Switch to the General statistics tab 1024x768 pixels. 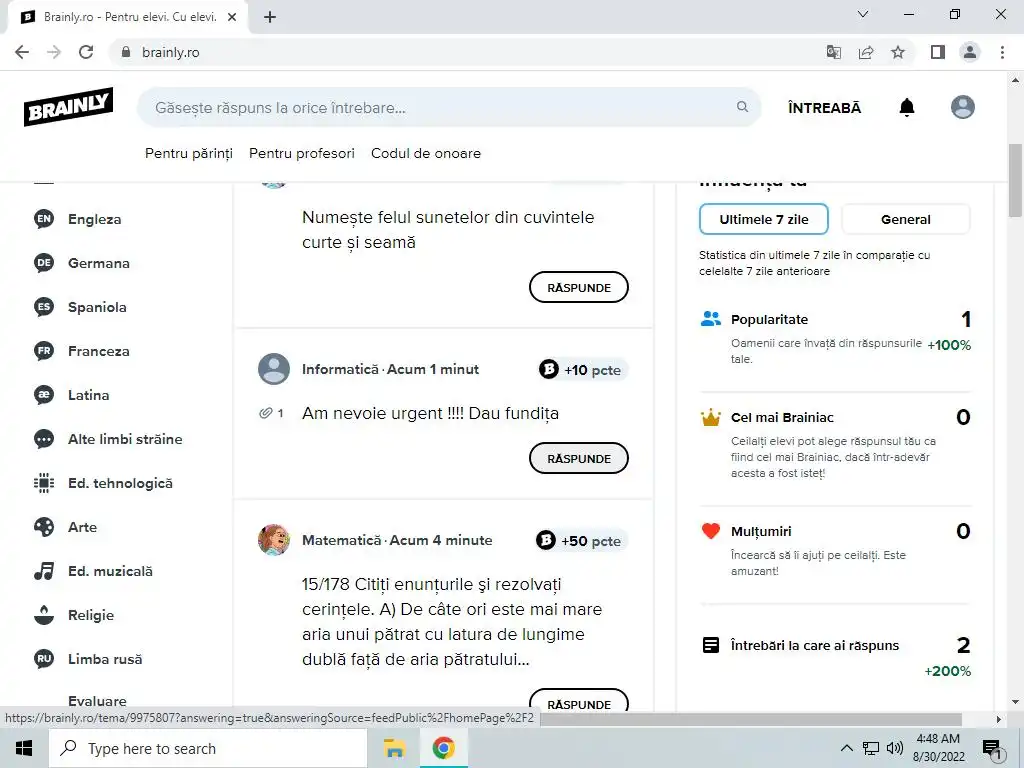coord(905,219)
